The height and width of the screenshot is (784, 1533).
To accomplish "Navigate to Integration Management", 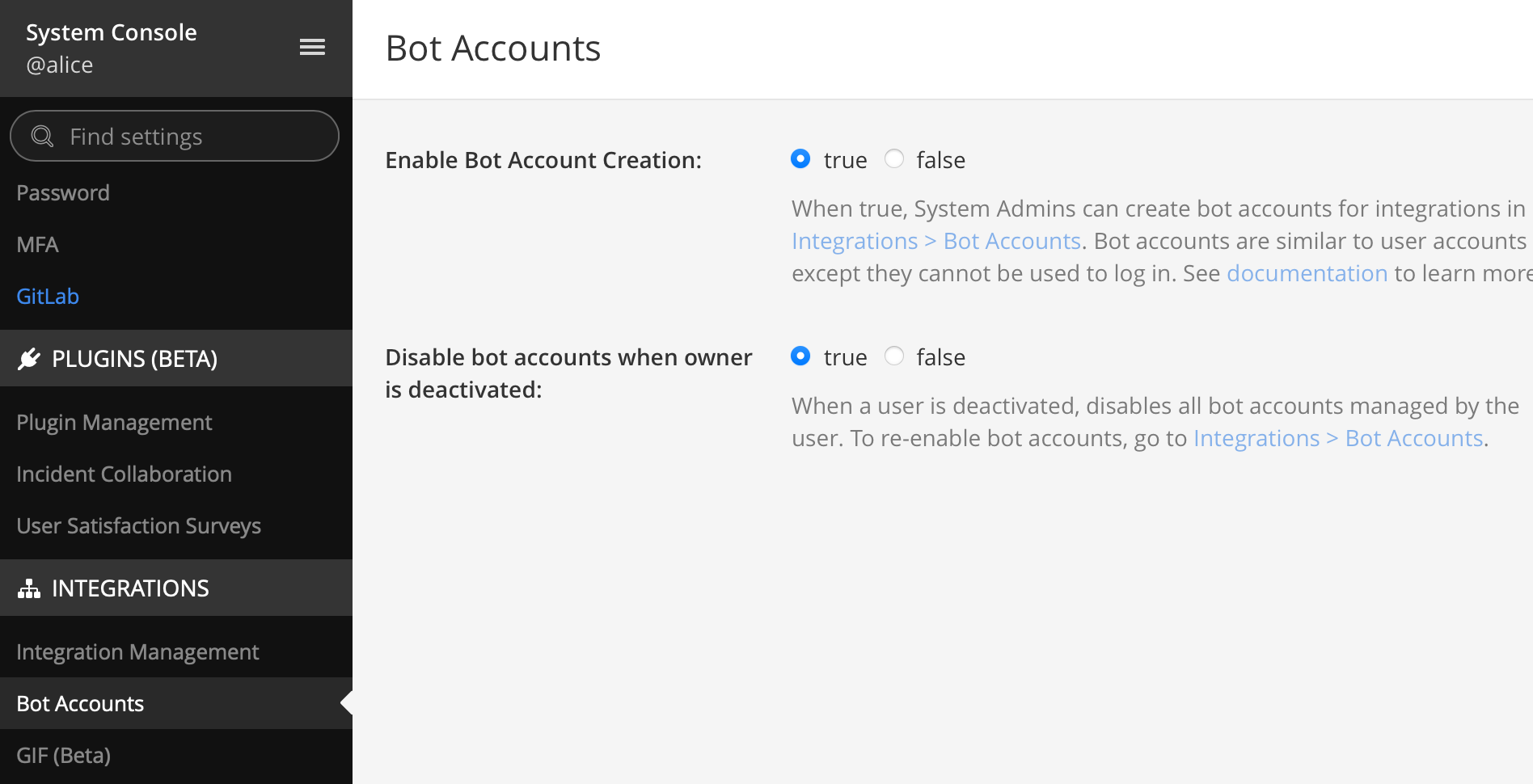I will pos(137,651).
